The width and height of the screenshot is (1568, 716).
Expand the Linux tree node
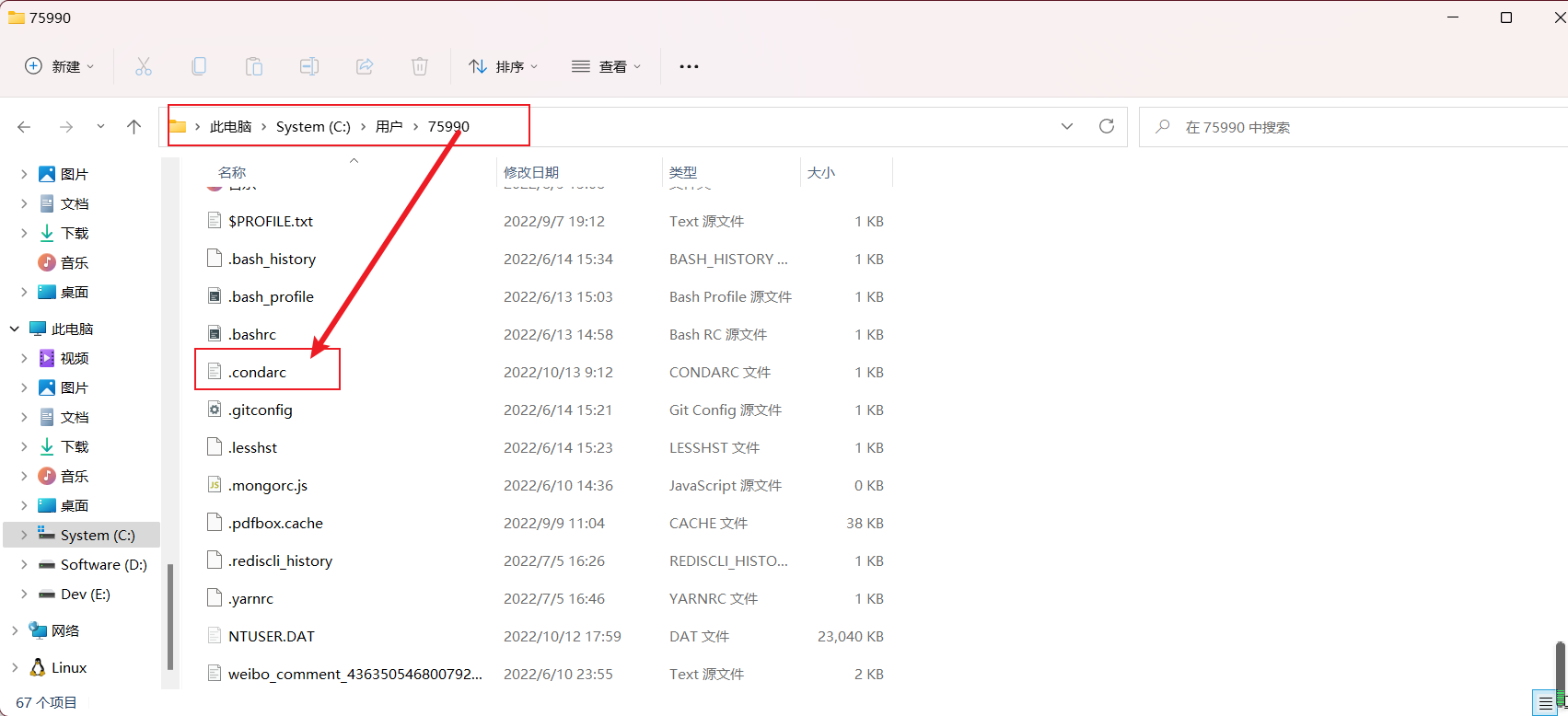[15, 667]
